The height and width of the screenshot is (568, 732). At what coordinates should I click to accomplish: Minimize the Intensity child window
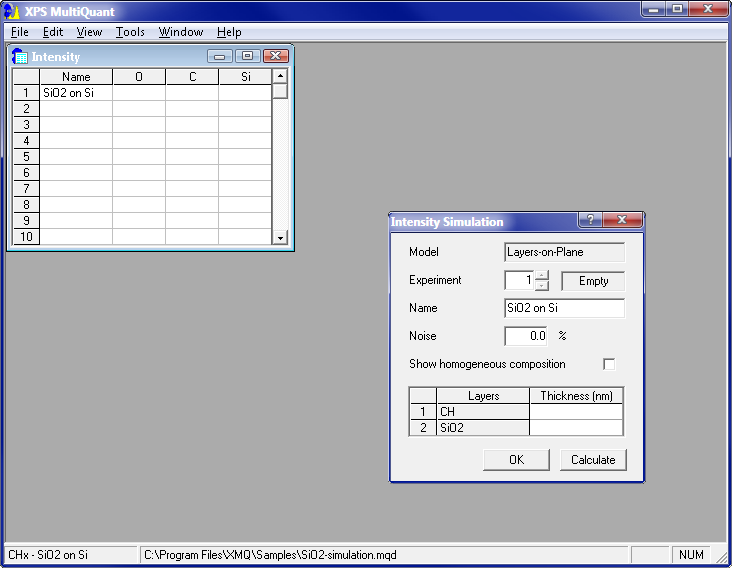pyautogui.click(x=221, y=57)
